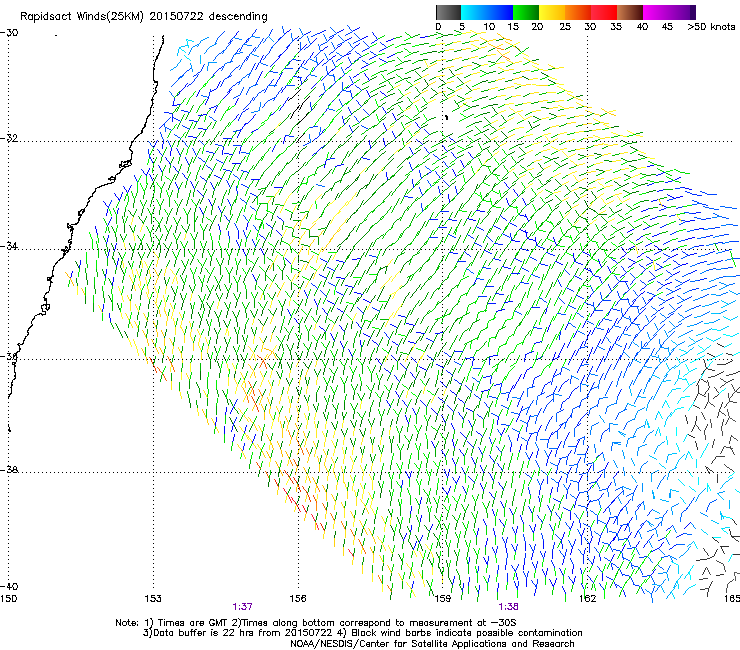Click the legend value '35'

[616, 27]
